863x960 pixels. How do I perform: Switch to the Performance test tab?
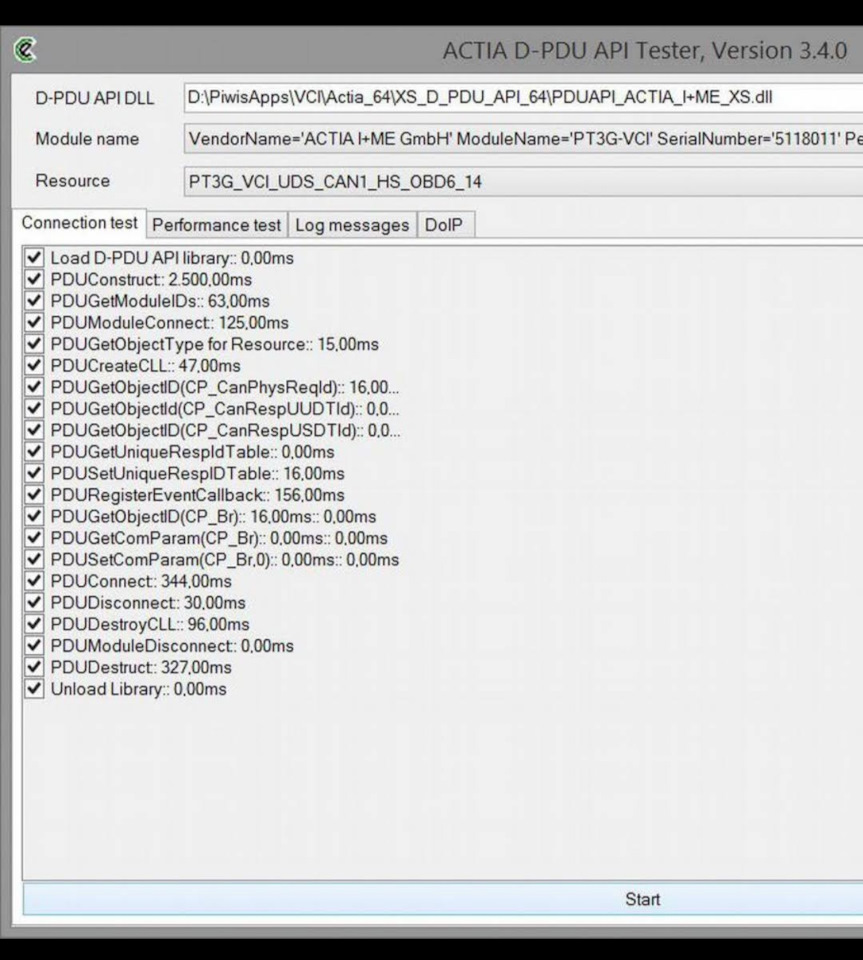[x=217, y=225]
